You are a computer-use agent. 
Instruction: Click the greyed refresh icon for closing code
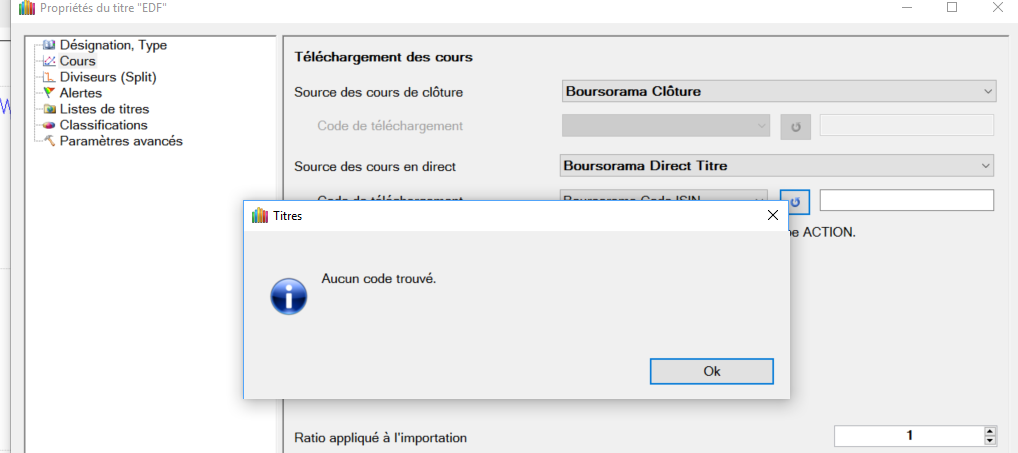click(795, 126)
